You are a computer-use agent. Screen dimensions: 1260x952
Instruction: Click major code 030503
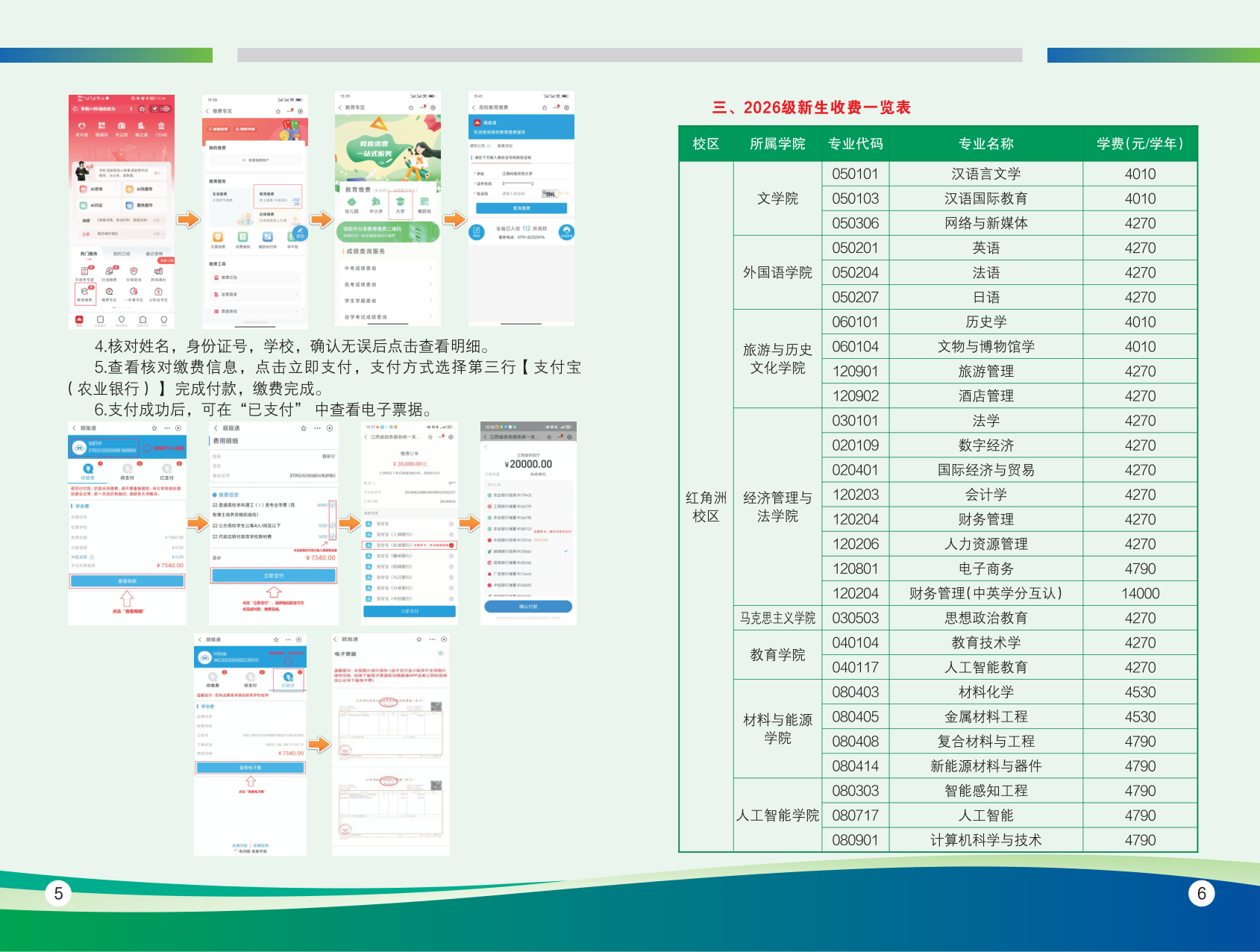tap(855, 618)
